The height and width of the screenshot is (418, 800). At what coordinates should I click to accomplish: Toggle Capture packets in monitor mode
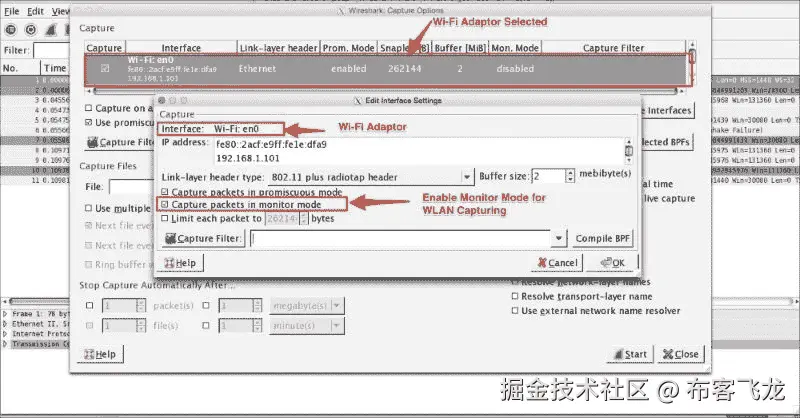164,205
